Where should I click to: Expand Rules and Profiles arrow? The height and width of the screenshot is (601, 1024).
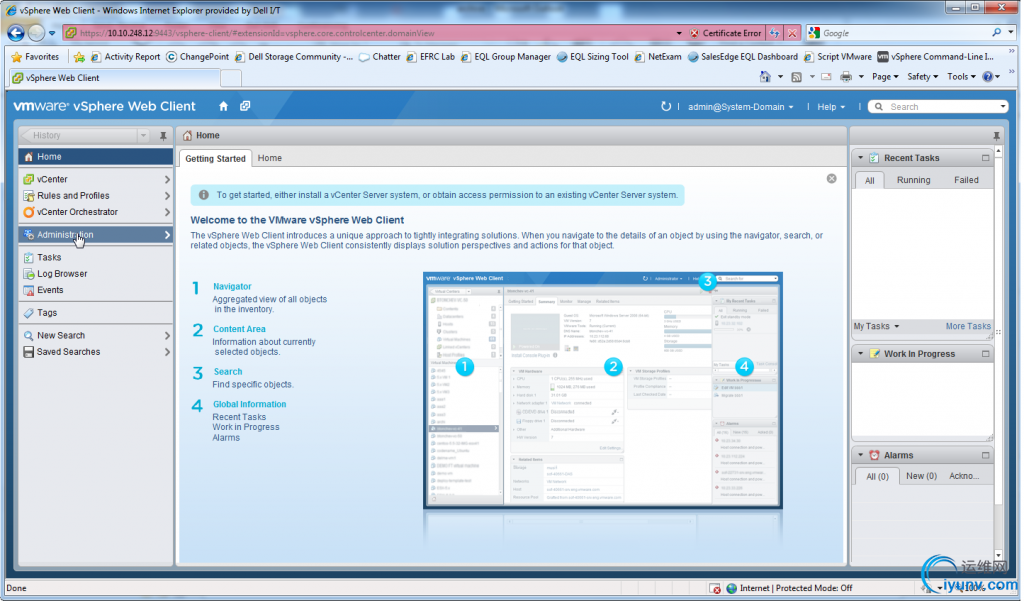tap(167, 195)
